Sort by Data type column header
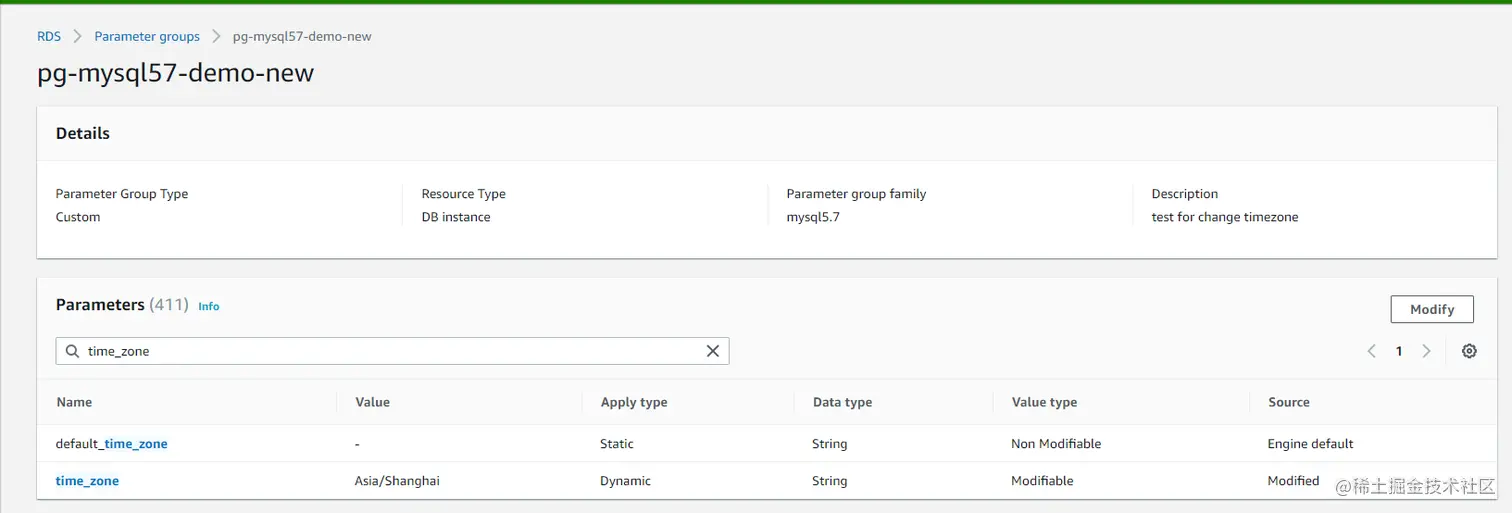Image resolution: width=1512 pixels, height=513 pixels. 842,402
